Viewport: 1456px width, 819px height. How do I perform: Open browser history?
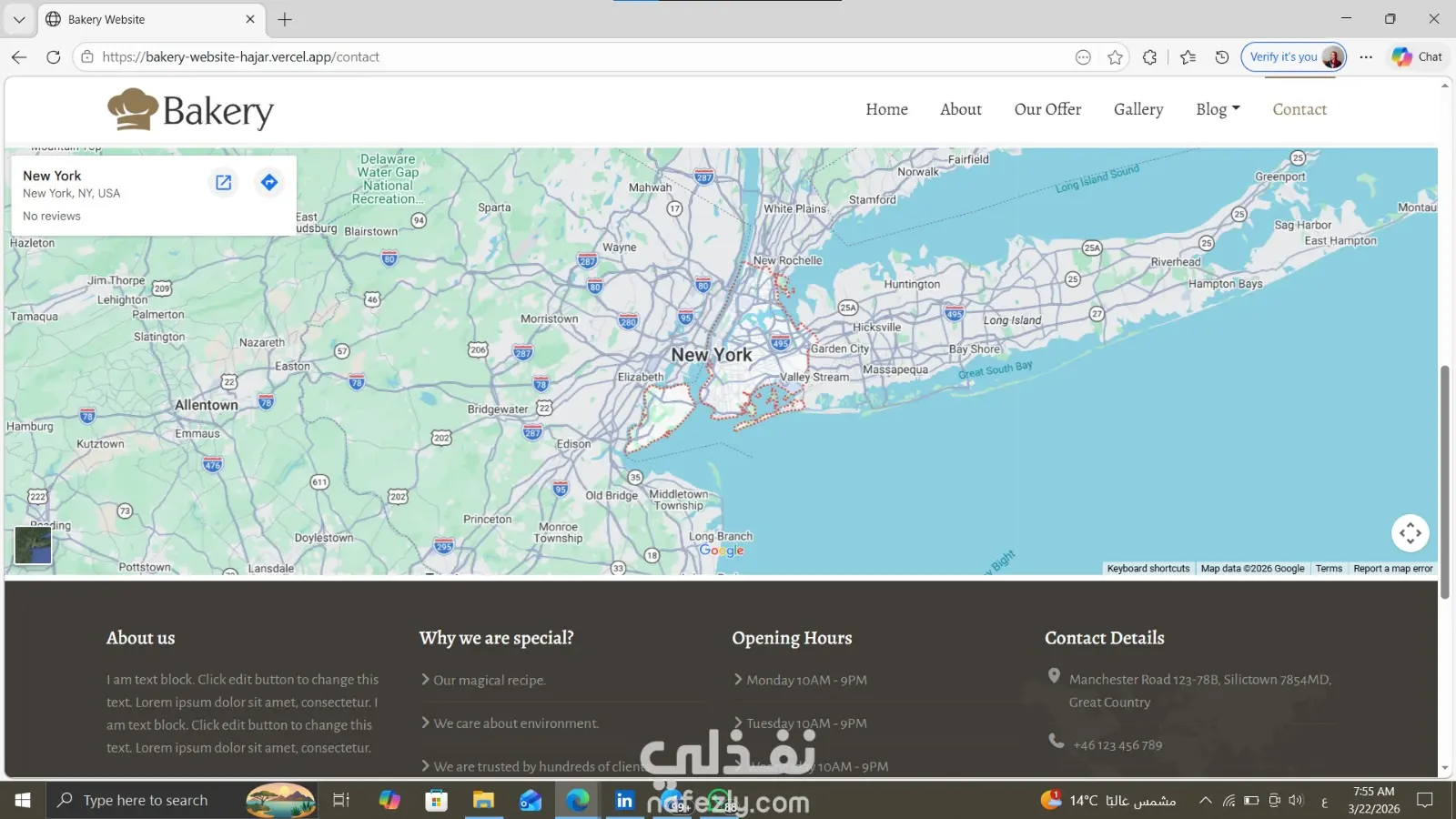1222,57
